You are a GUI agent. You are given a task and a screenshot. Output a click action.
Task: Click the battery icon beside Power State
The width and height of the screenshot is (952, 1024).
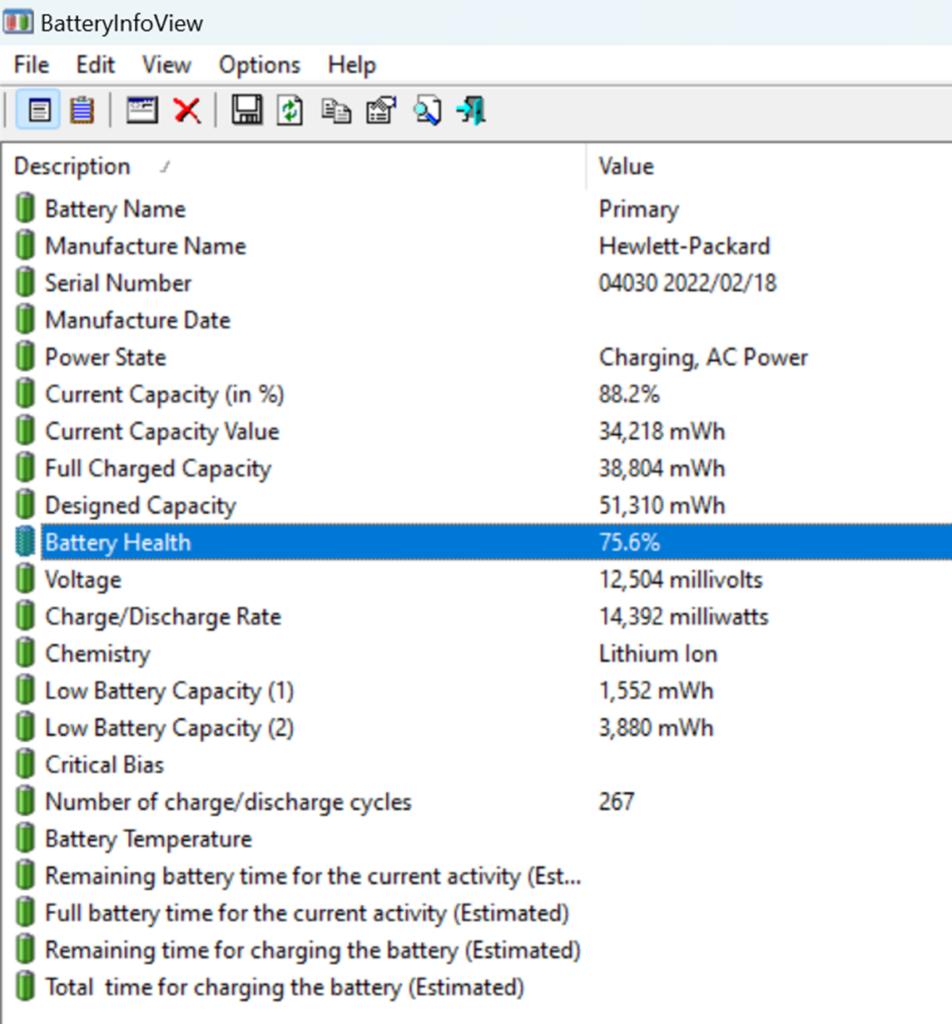tap(25, 357)
